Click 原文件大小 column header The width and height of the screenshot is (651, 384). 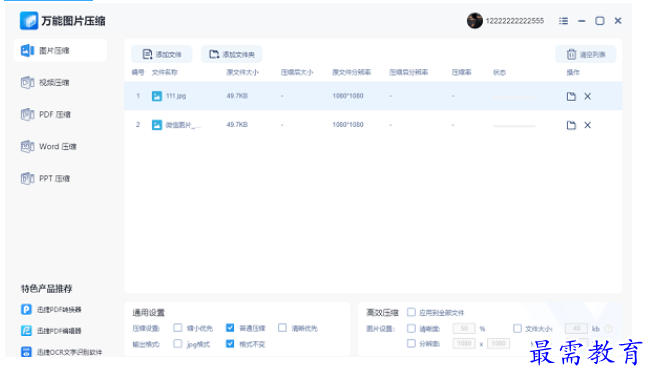pyautogui.click(x=242, y=73)
